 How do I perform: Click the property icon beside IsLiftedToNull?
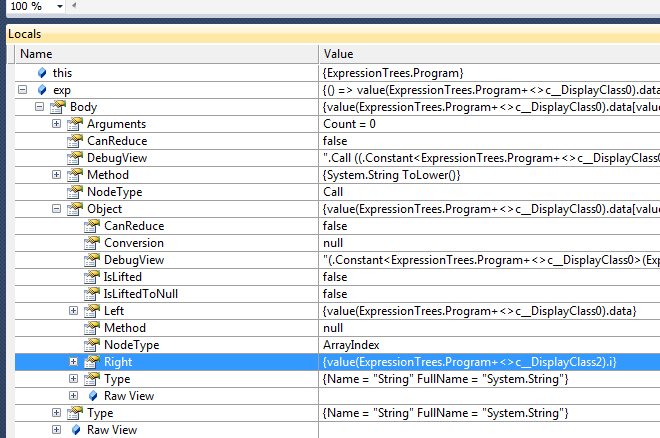pyautogui.click(x=91, y=294)
